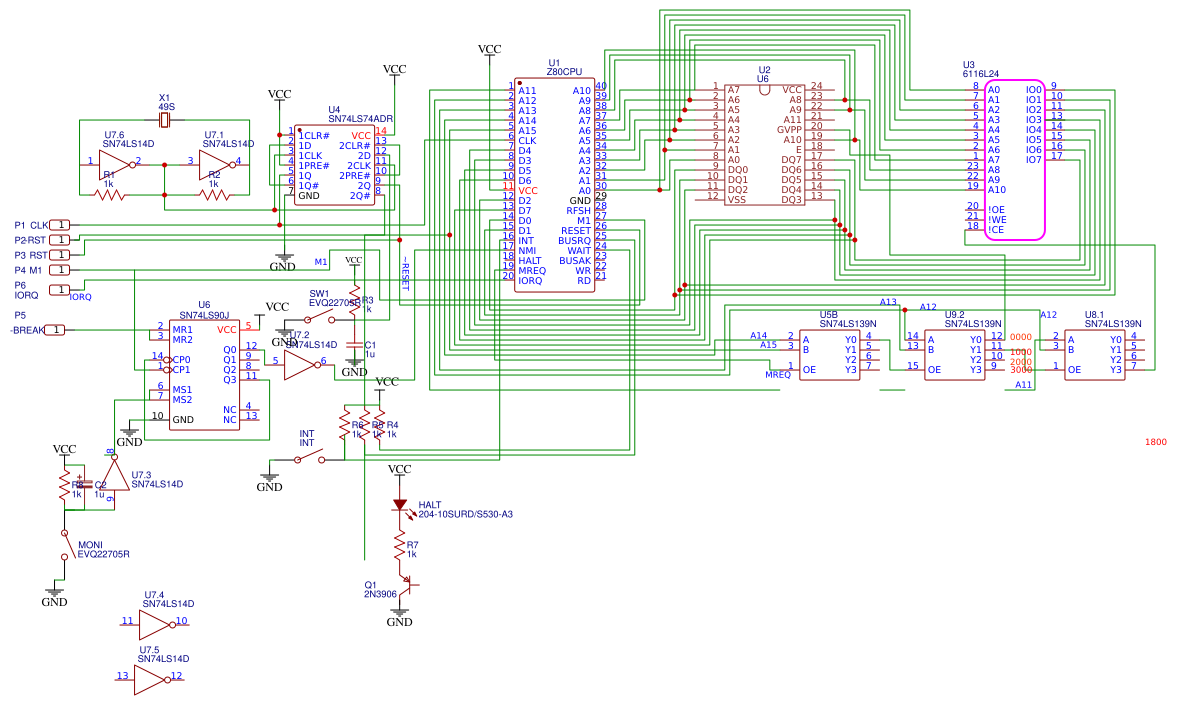Click the HALT LED symbol
Screen dimensions: 1177x705
[x=399, y=502]
